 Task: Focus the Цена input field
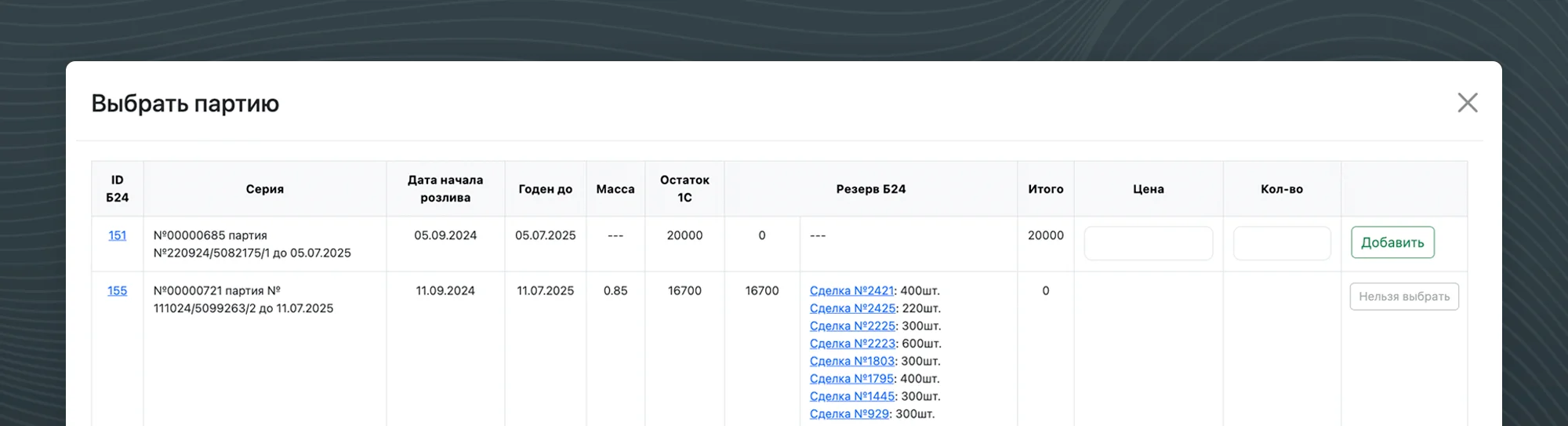tap(1148, 243)
